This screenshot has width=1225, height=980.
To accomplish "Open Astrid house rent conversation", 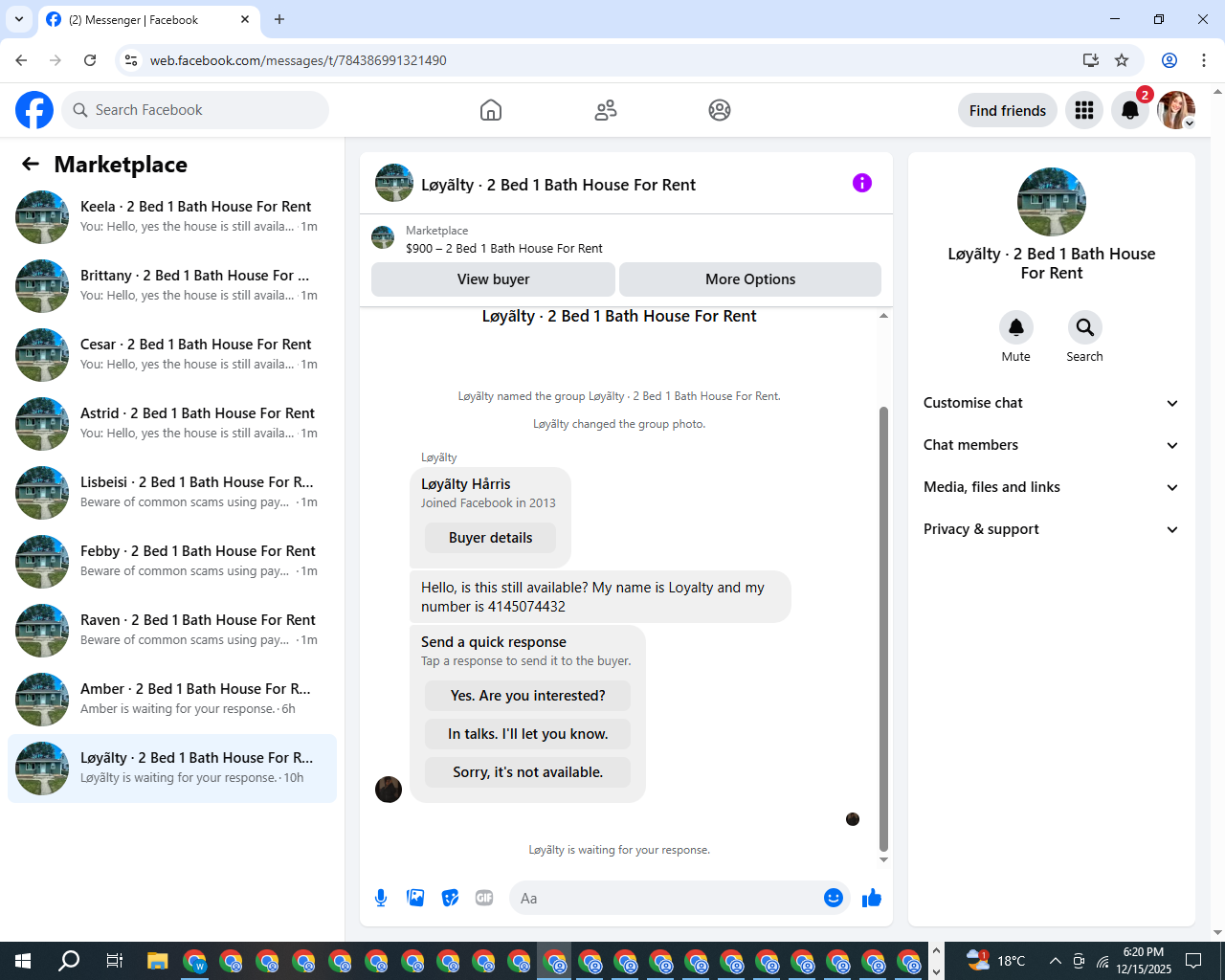I will [x=172, y=424].
